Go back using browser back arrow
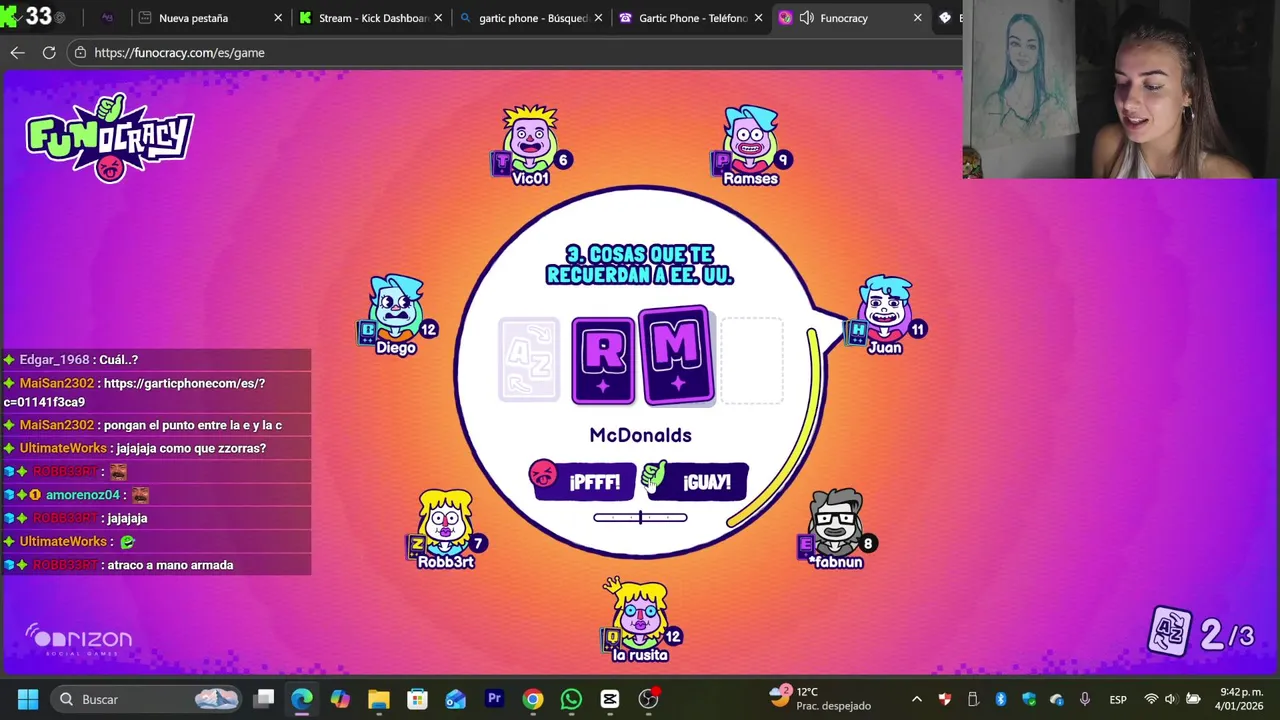Image resolution: width=1280 pixels, height=720 pixels. (17, 52)
